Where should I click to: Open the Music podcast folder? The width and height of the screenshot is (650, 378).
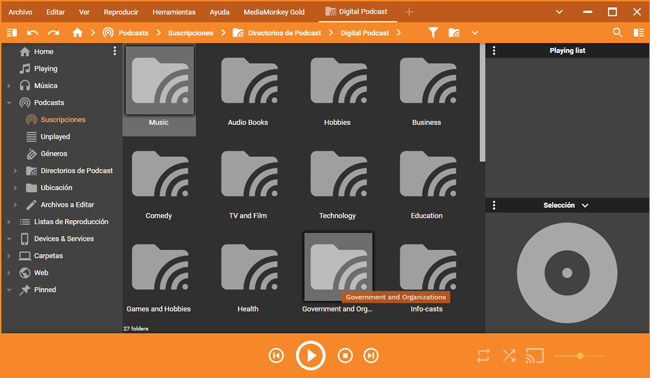(159, 89)
